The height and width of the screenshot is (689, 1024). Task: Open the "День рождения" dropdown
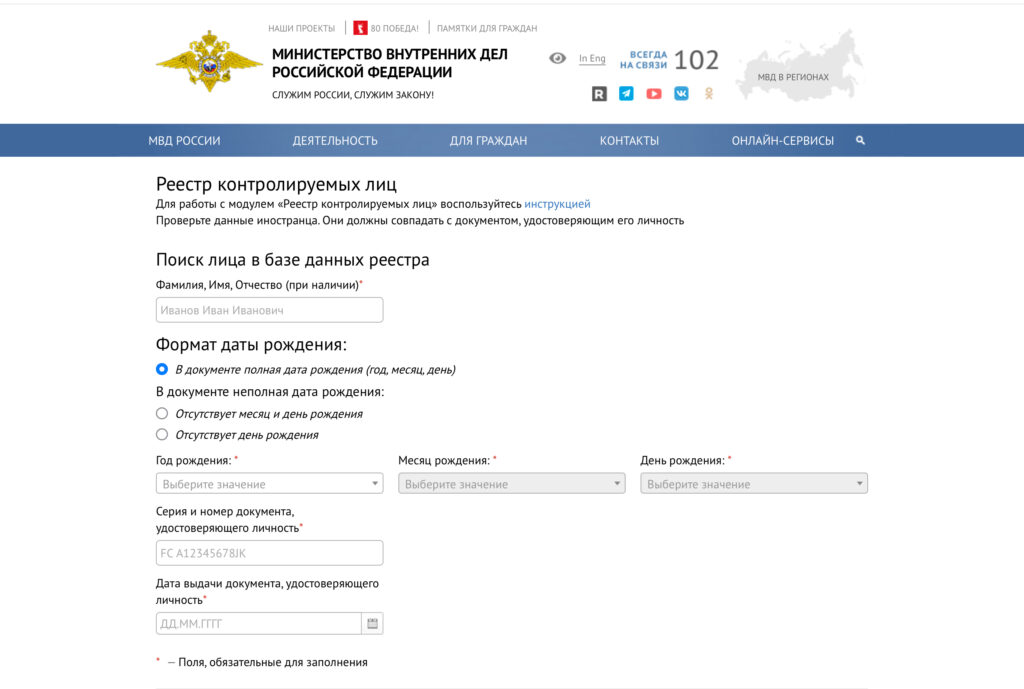pyautogui.click(x=754, y=483)
